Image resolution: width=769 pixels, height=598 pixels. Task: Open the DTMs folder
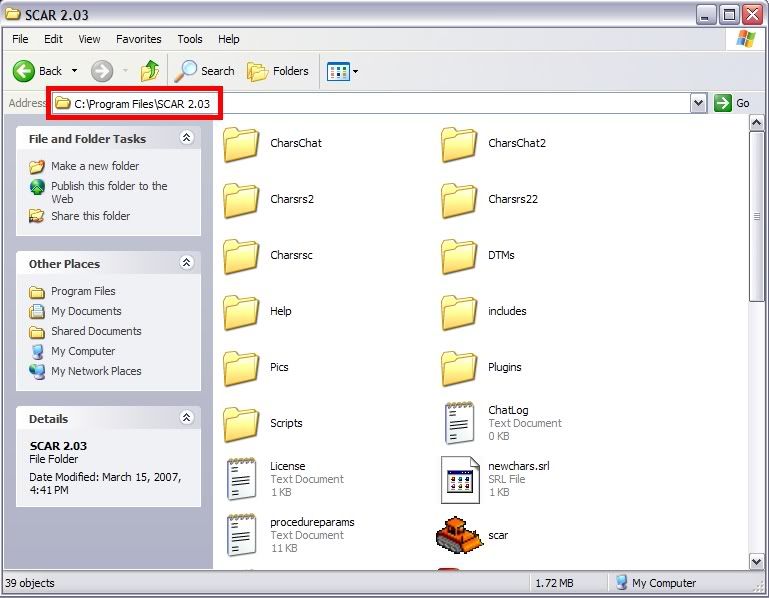point(459,255)
